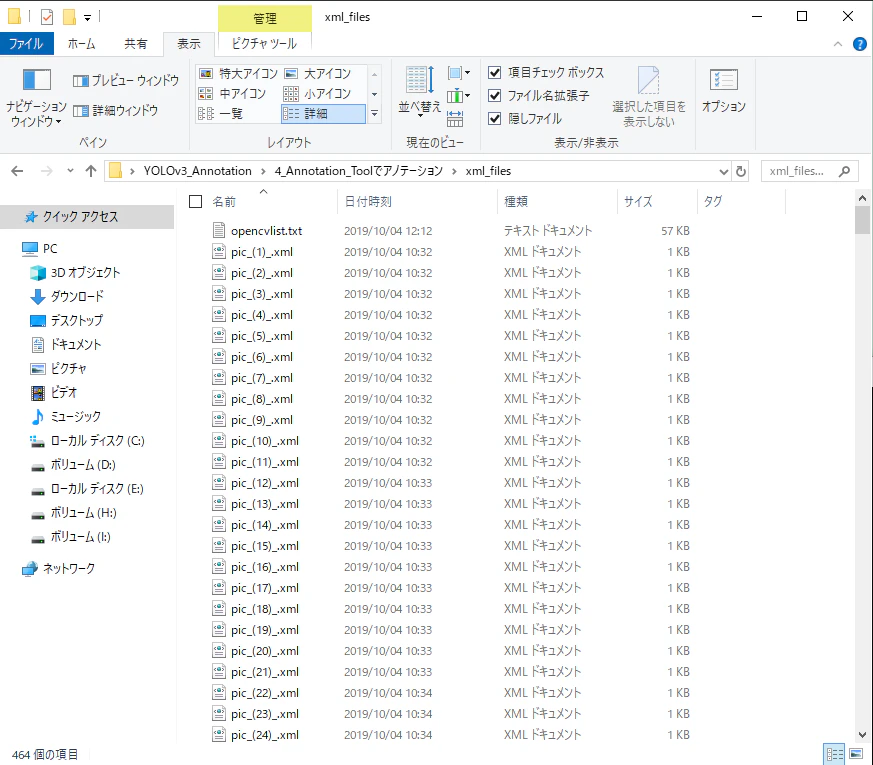Click the vertical scrollbar thumb
Screen dimensions: 873x765
coord(862,220)
